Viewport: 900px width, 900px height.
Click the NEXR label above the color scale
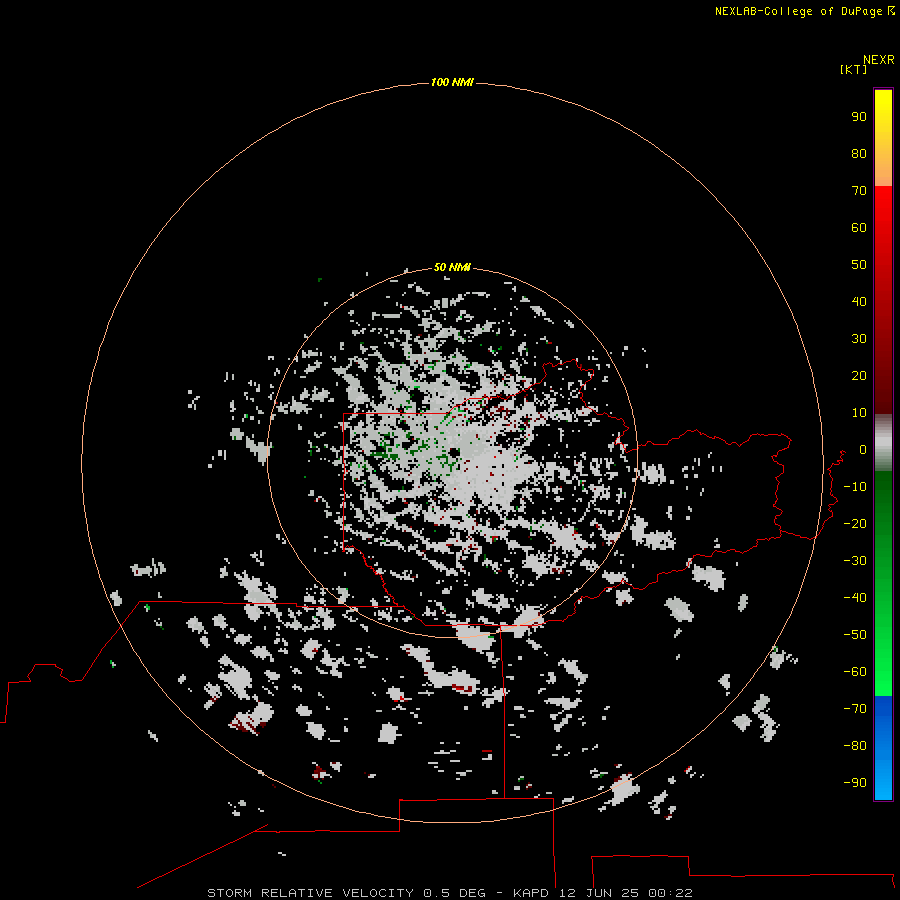tap(879, 60)
